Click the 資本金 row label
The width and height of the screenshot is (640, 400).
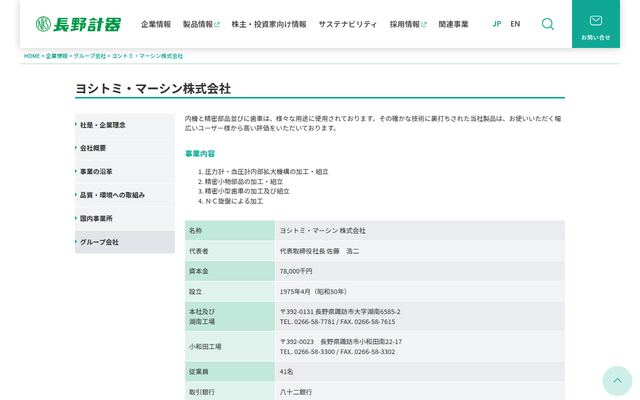(198, 271)
